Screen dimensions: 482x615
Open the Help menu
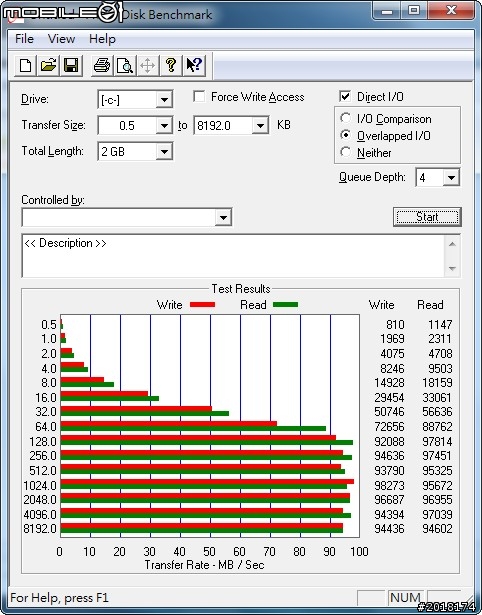point(102,39)
